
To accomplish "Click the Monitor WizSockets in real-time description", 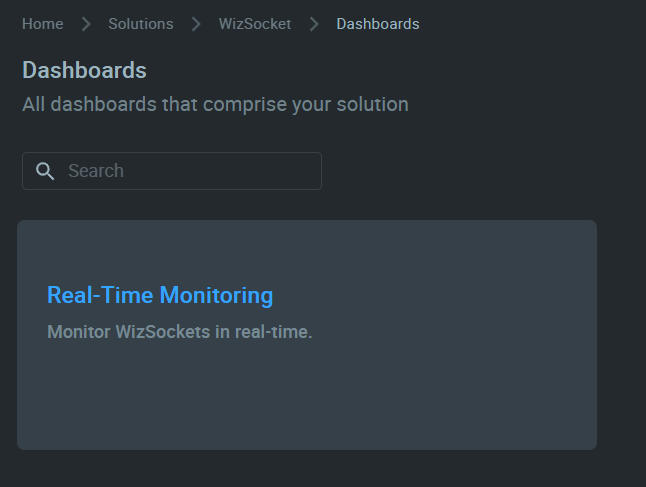I will (x=180, y=332).
